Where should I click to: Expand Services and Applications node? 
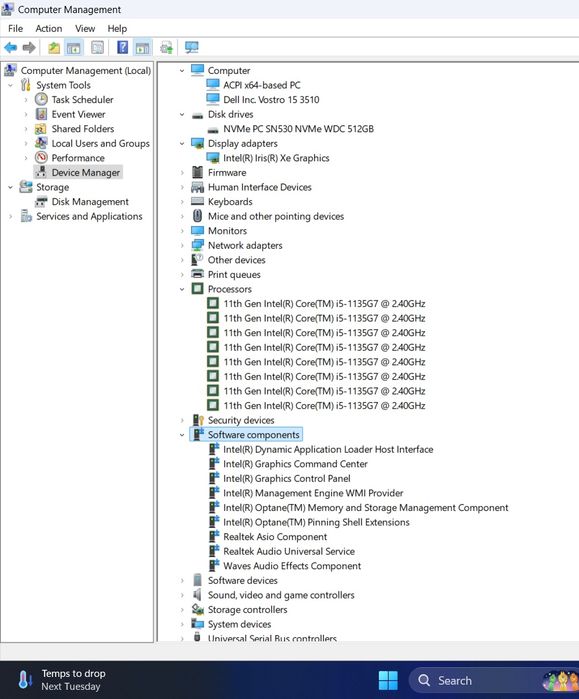[x=10, y=216]
